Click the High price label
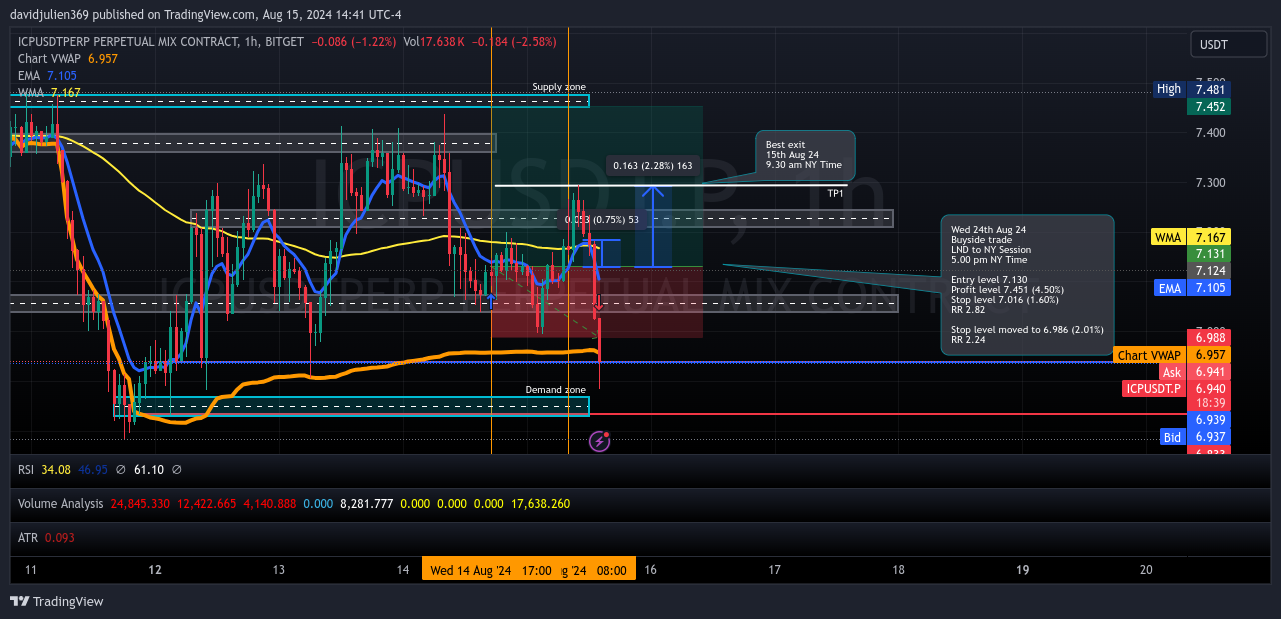1281x619 pixels. [1168, 89]
